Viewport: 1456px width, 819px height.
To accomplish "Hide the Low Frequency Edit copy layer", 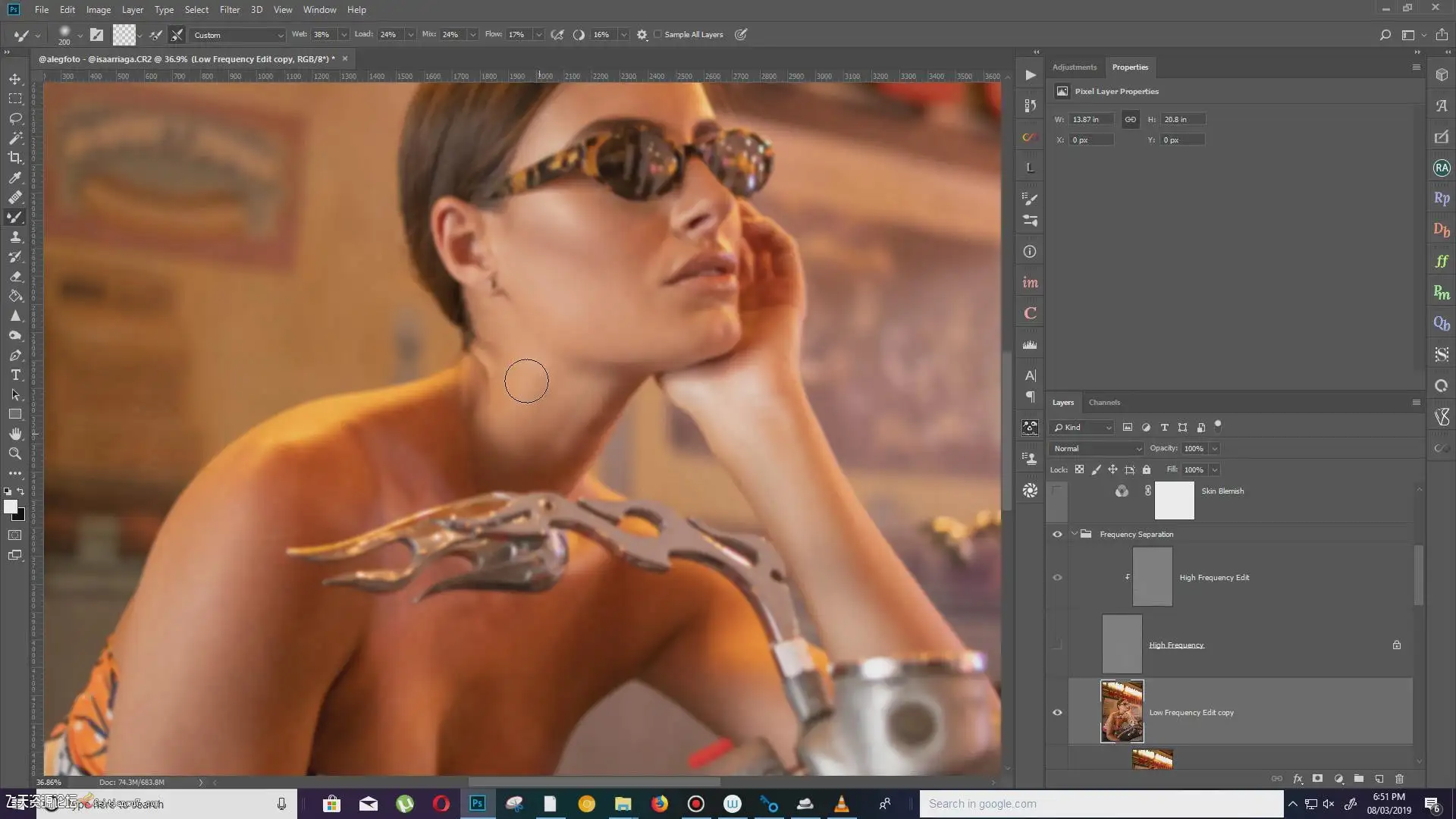I will click(1057, 712).
